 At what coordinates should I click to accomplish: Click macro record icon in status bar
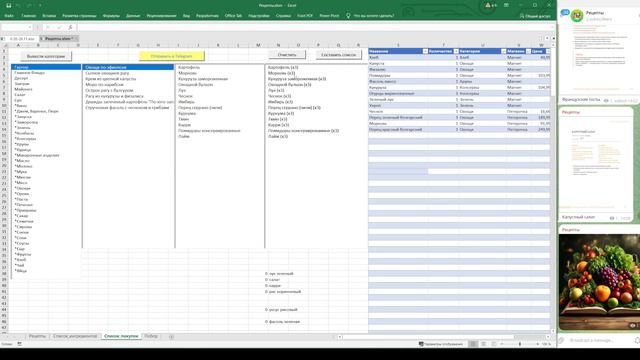click(x=19, y=344)
